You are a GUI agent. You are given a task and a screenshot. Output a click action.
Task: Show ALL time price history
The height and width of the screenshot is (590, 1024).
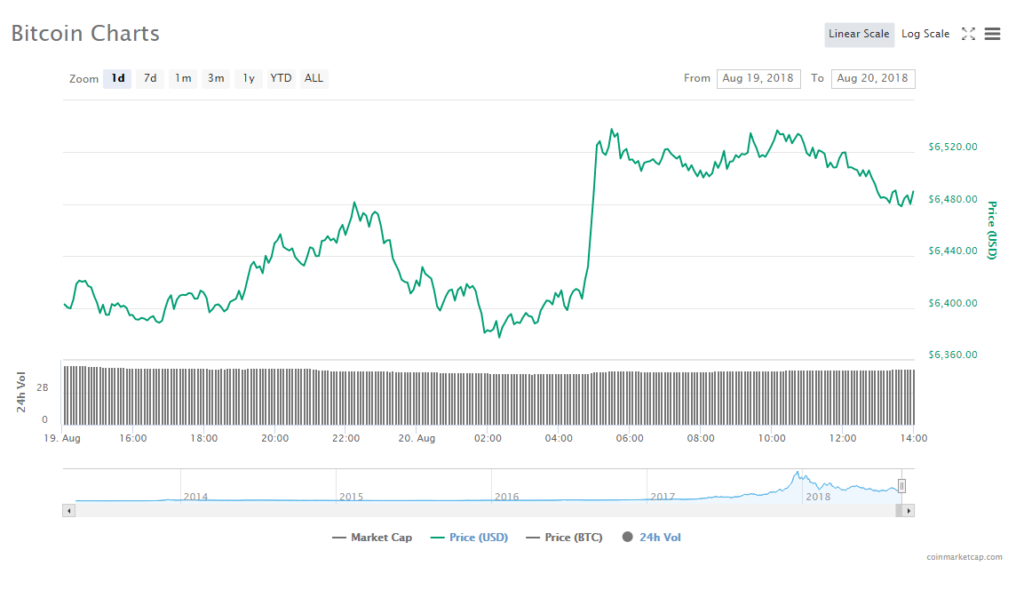click(314, 78)
